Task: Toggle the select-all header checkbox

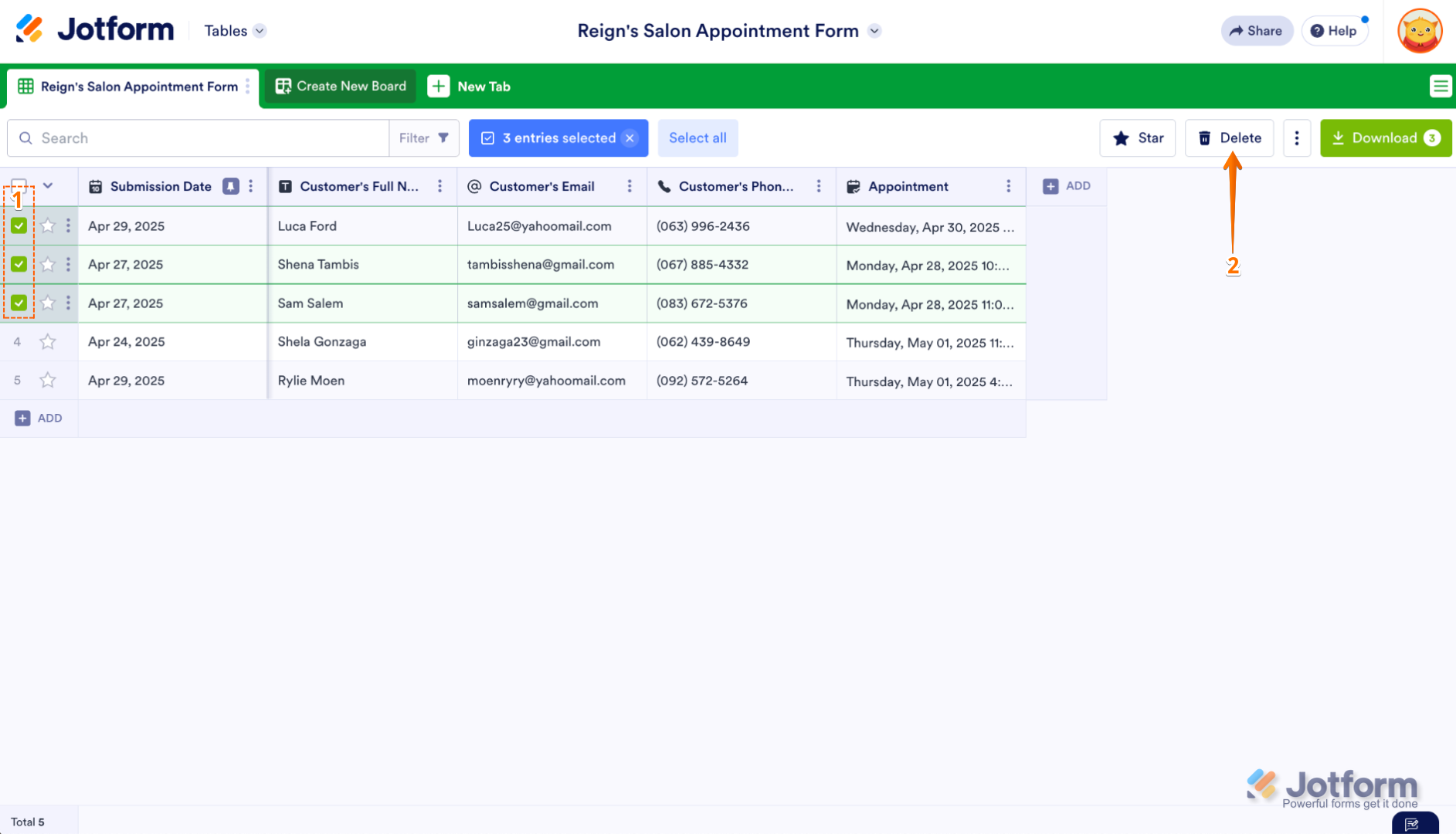Action: 19,186
